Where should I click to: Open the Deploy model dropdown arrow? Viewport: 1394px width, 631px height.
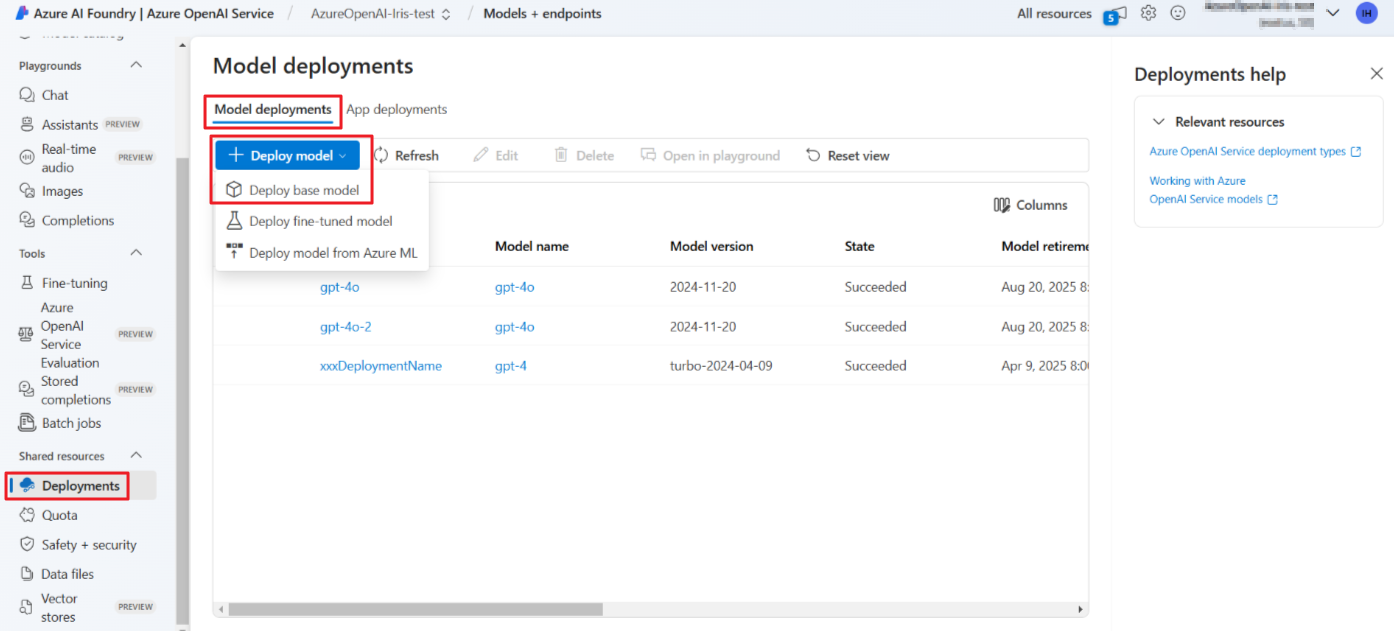pos(344,155)
